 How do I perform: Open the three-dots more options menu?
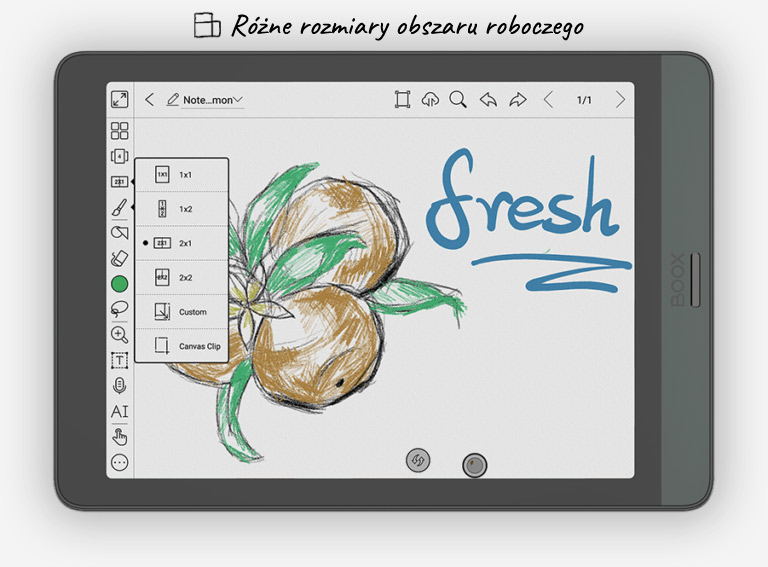pyautogui.click(x=120, y=462)
